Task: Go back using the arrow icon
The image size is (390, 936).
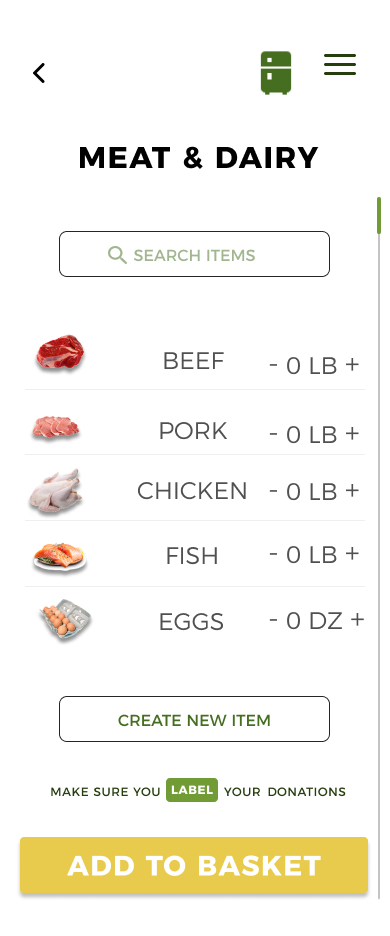Action: 39,73
